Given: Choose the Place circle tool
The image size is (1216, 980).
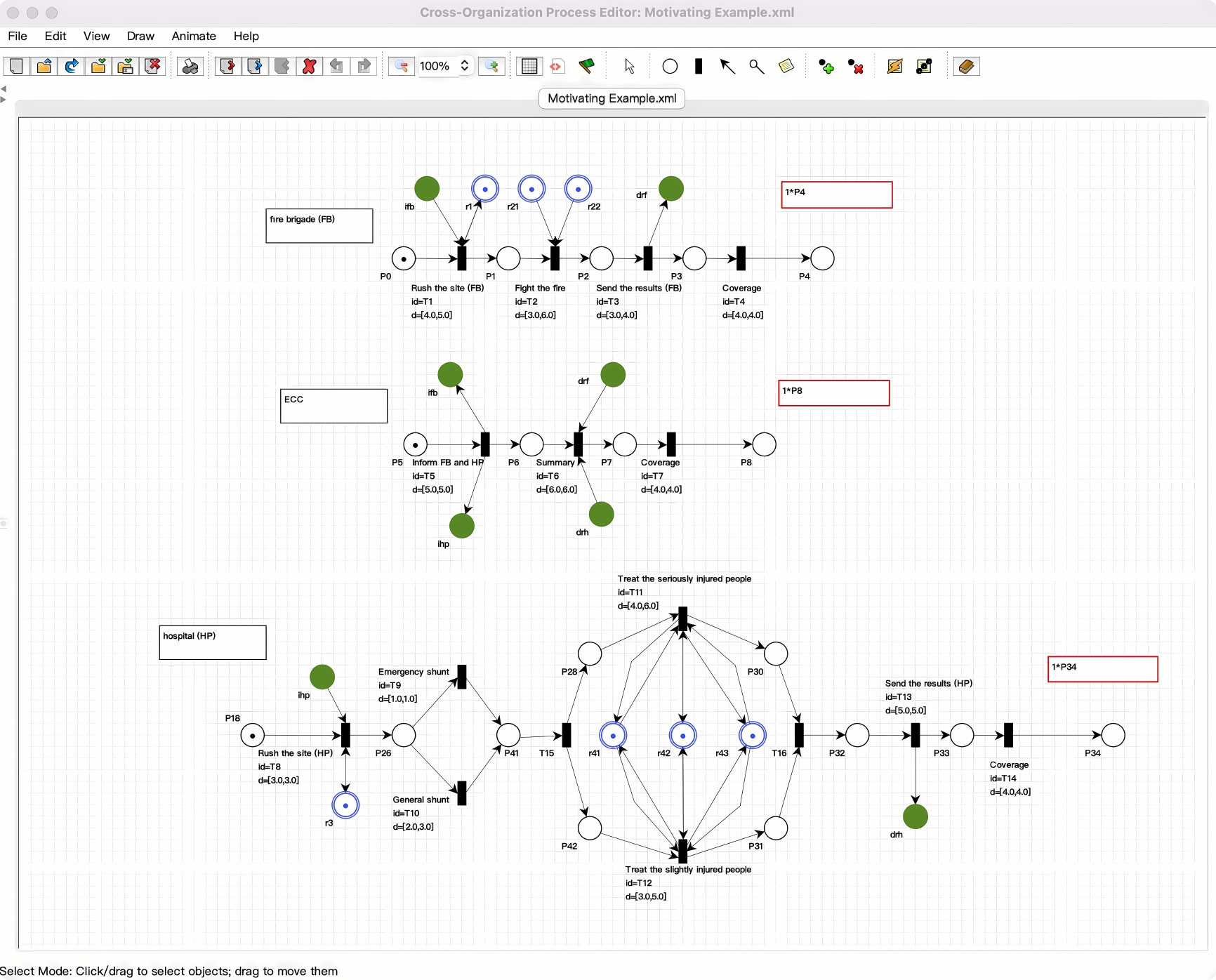Looking at the screenshot, I should [670, 66].
